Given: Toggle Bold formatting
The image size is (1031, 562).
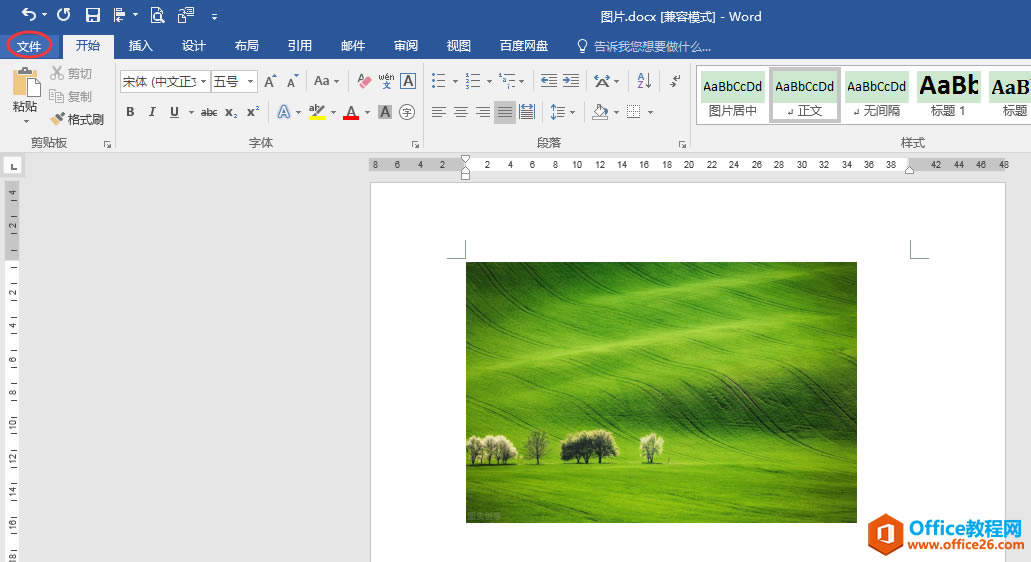Looking at the screenshot, I should (x=130, y=112).
